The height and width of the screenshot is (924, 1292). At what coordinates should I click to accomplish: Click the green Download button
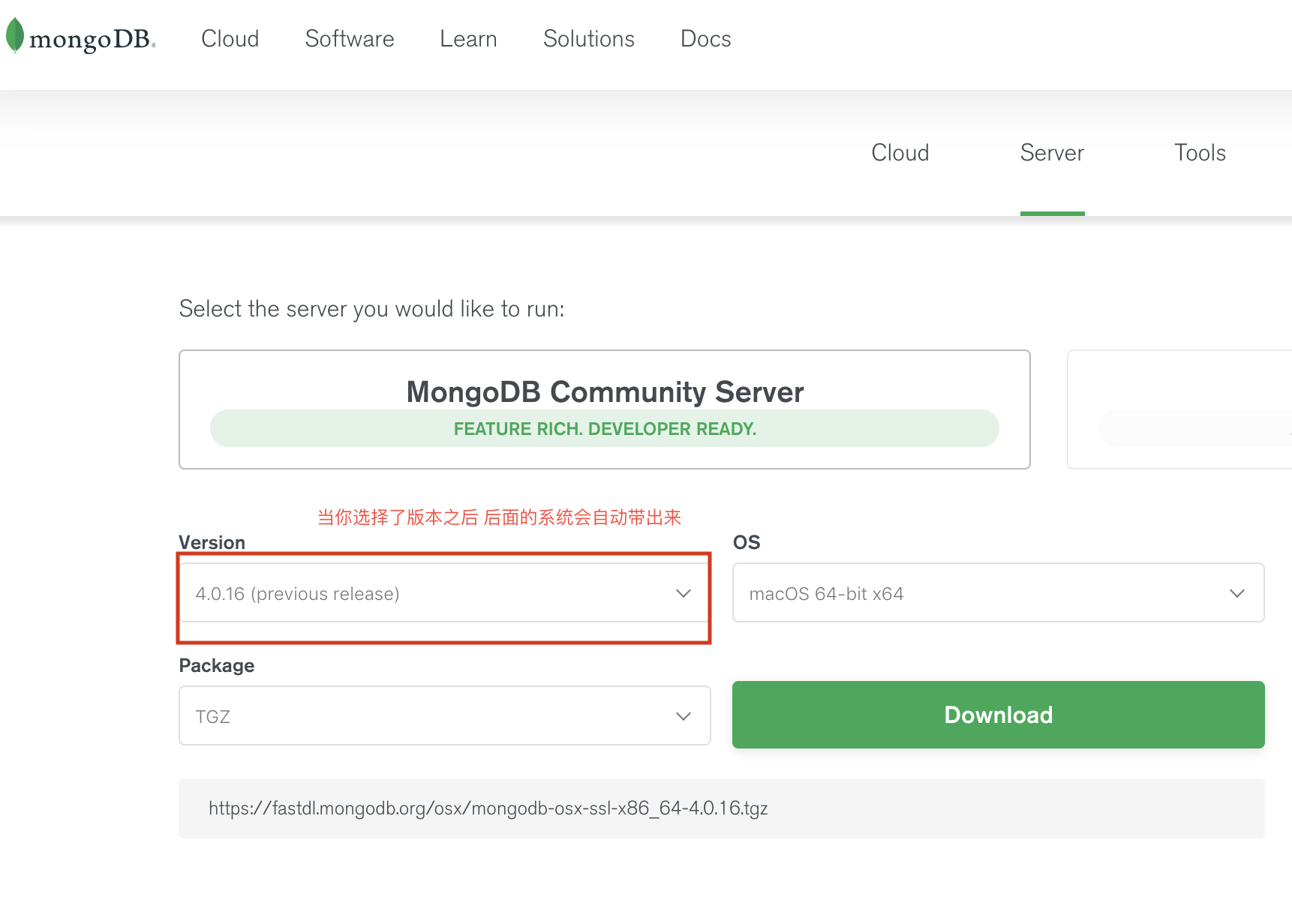[998, 715]
